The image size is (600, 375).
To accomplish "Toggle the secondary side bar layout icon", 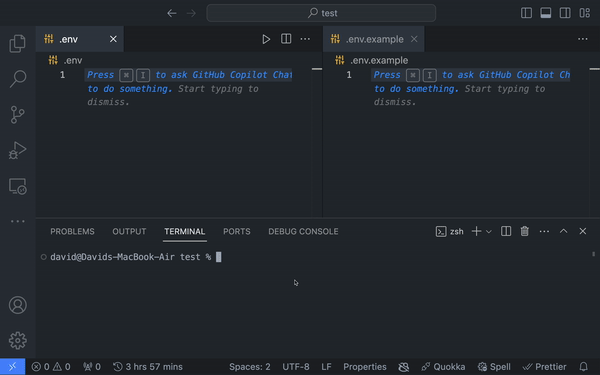I will click(x=565, y=13).
